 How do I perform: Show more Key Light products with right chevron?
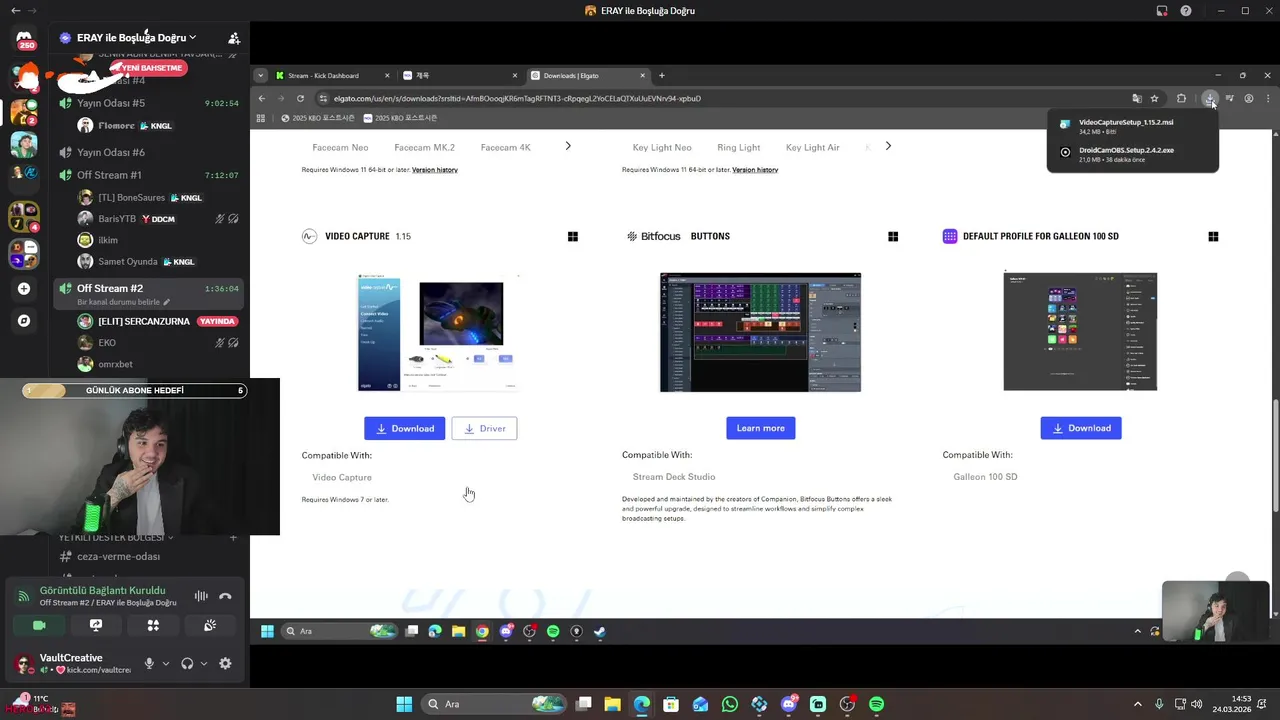click(x=888, y=146)
